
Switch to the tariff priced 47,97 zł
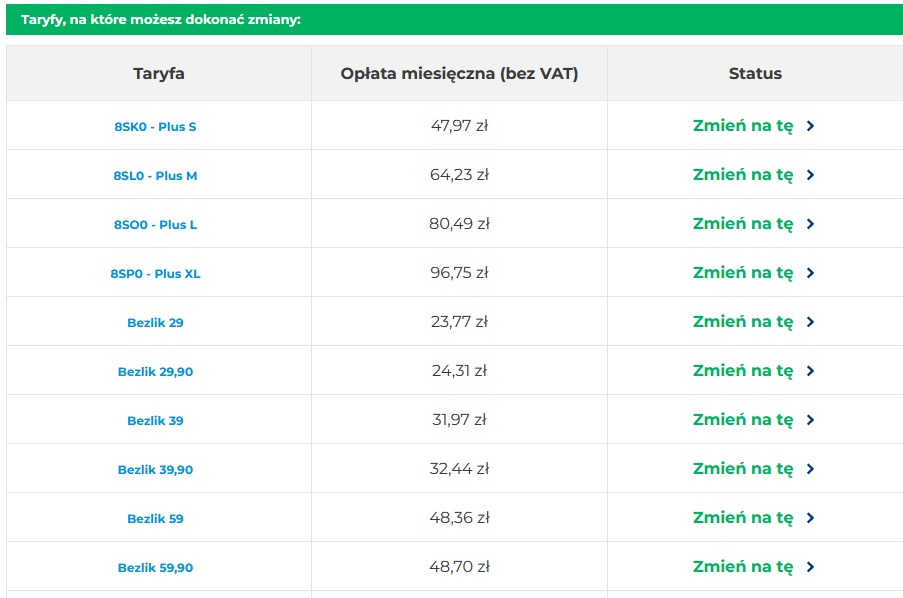743,126
